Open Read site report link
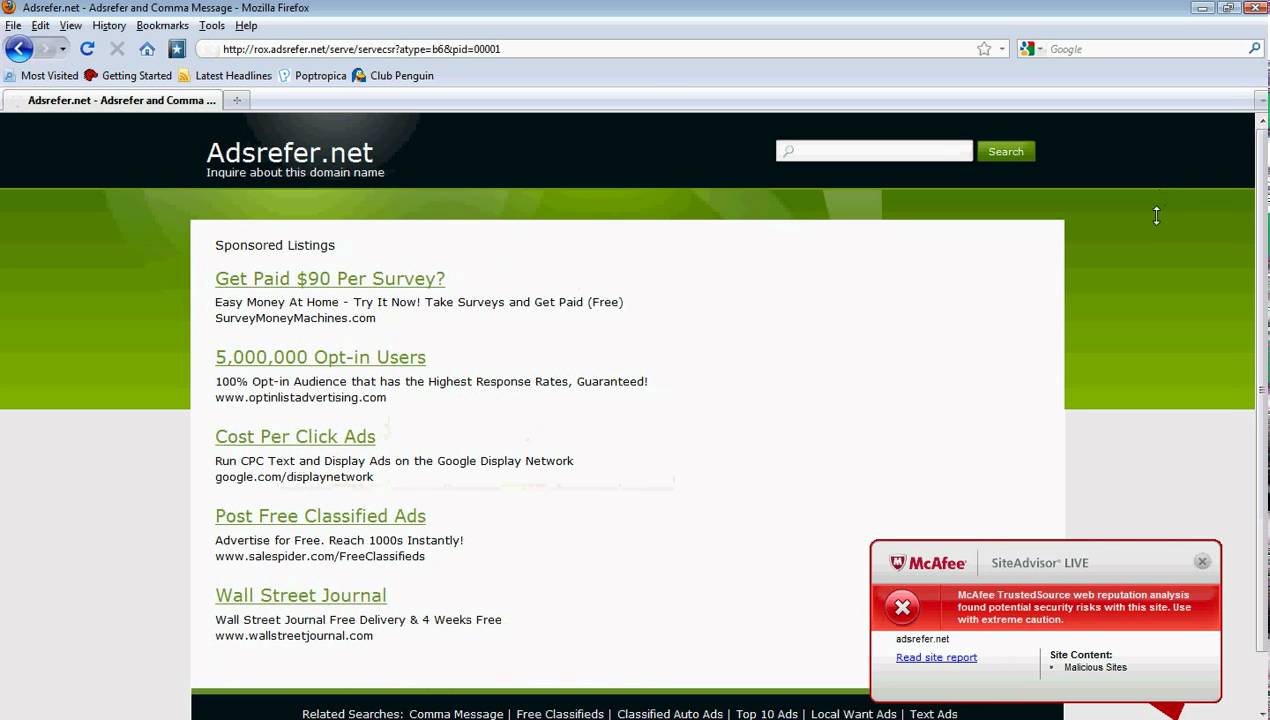The width and height of the screenshot is (1270, 720). click(936, 657)
